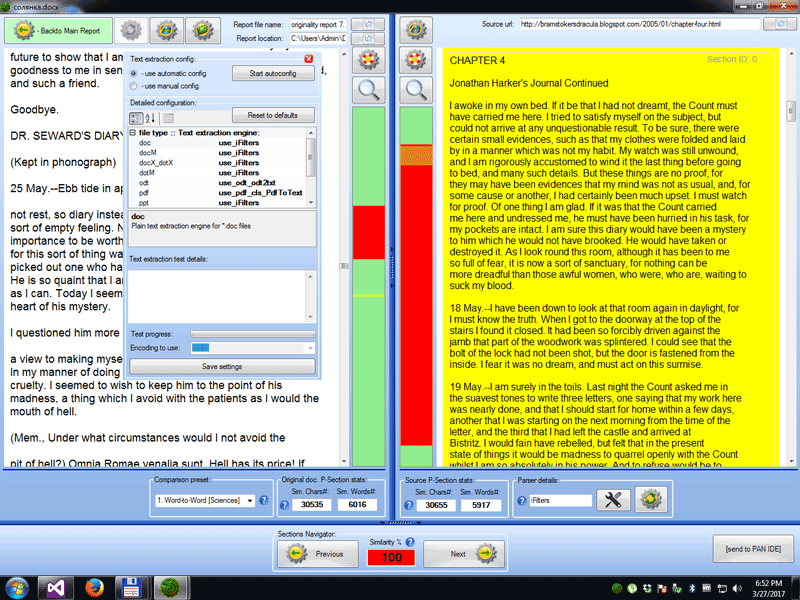This screenshot has width=800, height=600.
Task: Click the Start autoconfig button
Action: [x=273, y=73]
